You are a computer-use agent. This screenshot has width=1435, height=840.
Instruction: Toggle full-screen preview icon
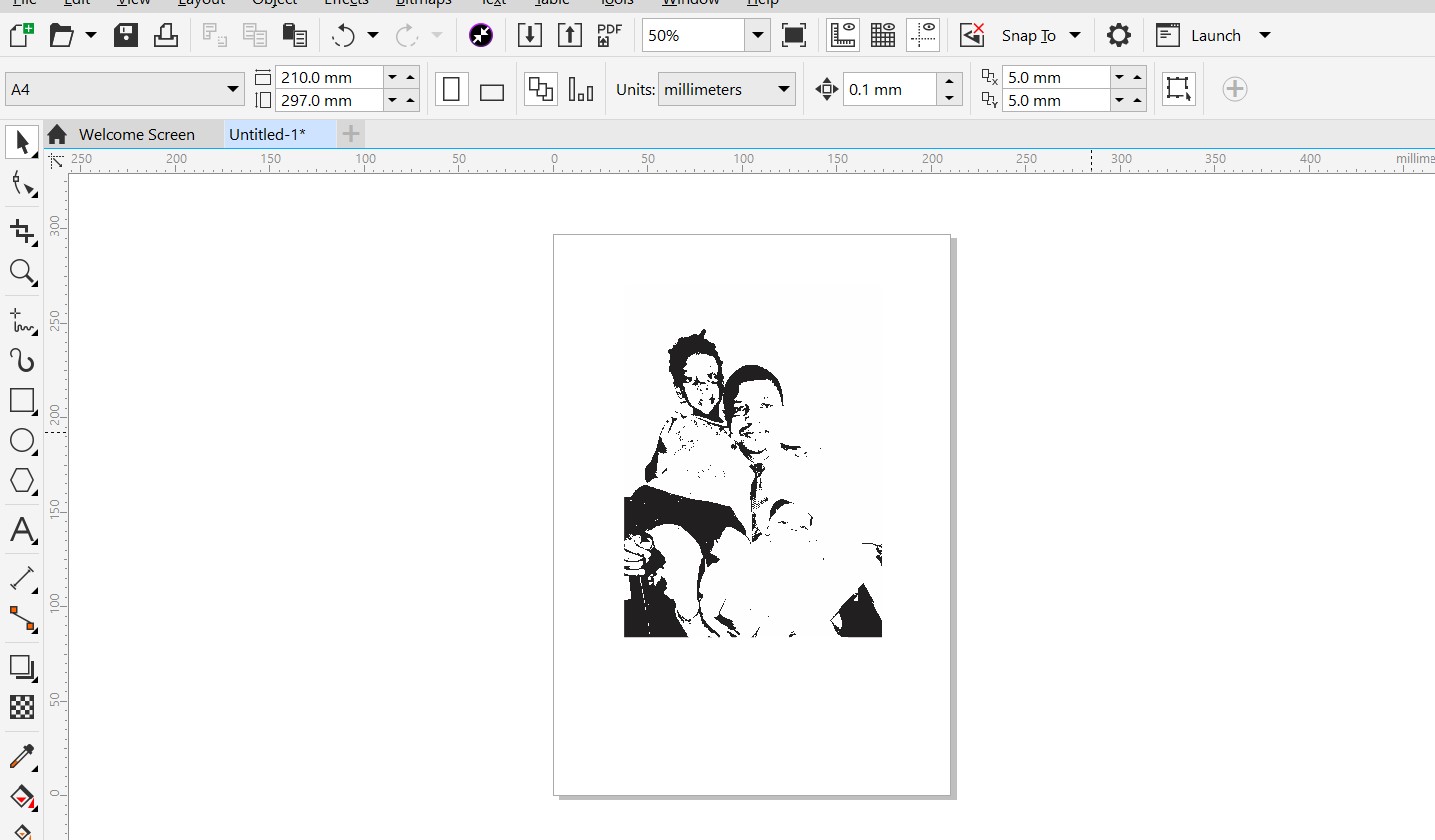point(794,36)
